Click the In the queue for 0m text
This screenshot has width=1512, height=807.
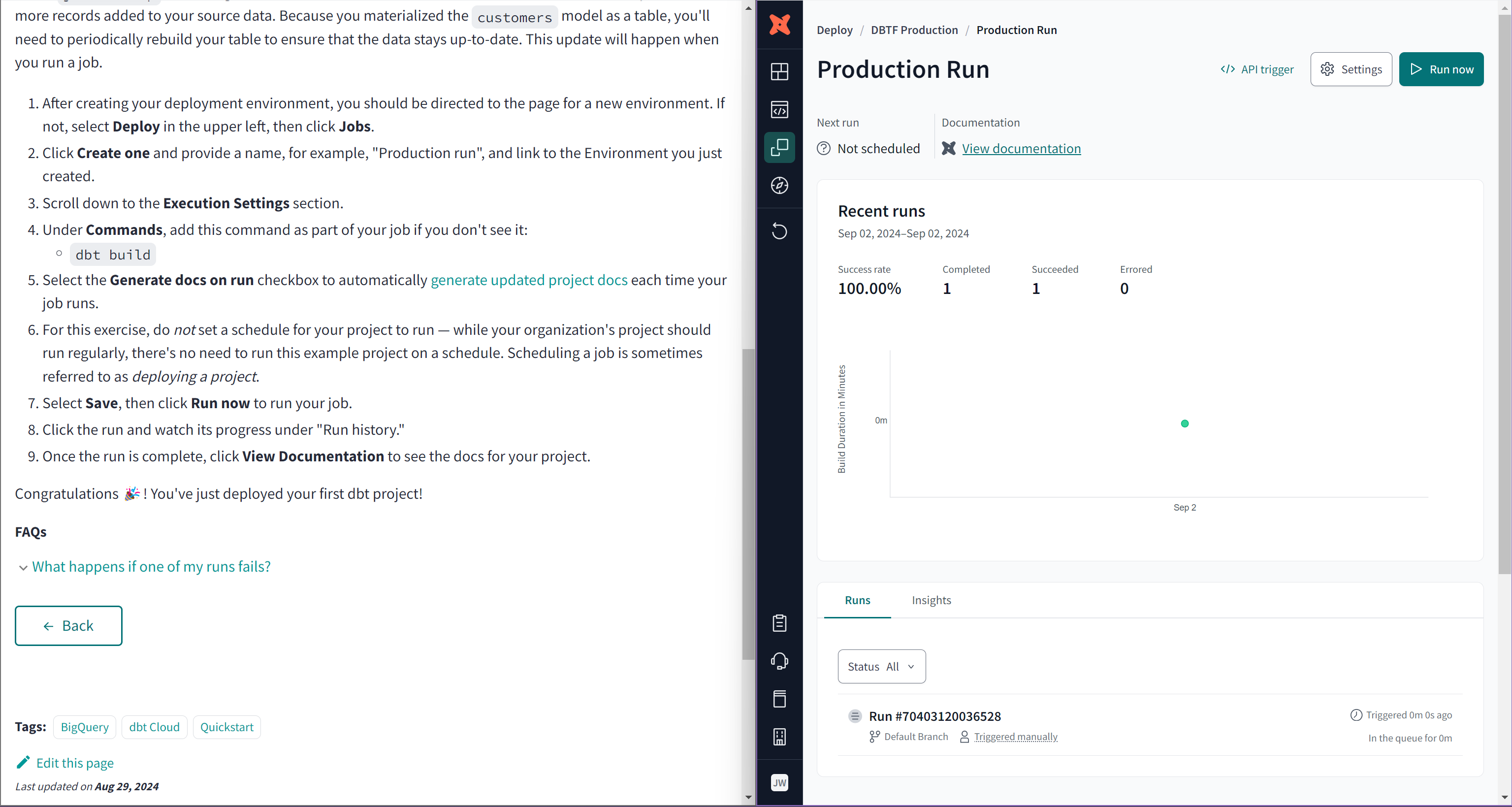pyautogui.click(x=1410, y=738)
